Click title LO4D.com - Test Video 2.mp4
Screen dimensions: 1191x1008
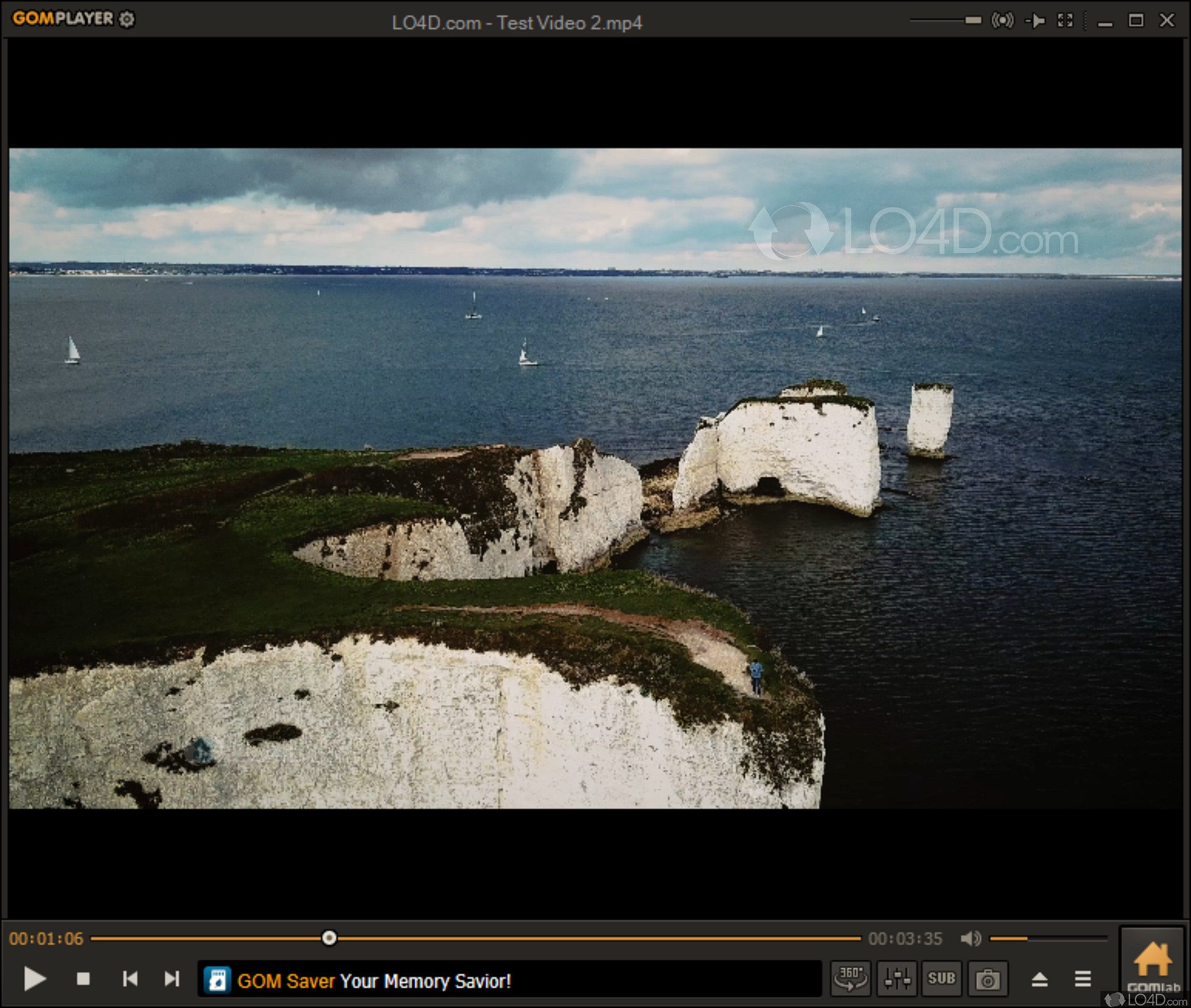tap(517, 23)
